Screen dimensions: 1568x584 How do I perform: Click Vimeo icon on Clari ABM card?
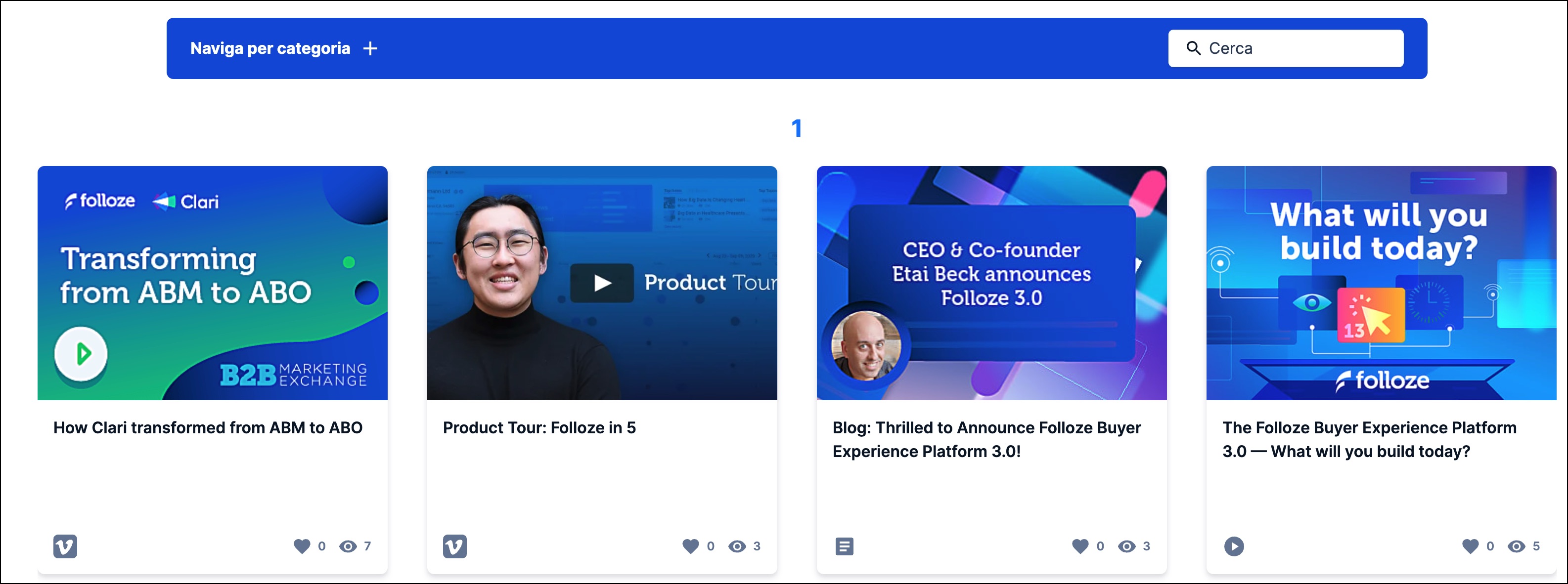tap(65, 545)
